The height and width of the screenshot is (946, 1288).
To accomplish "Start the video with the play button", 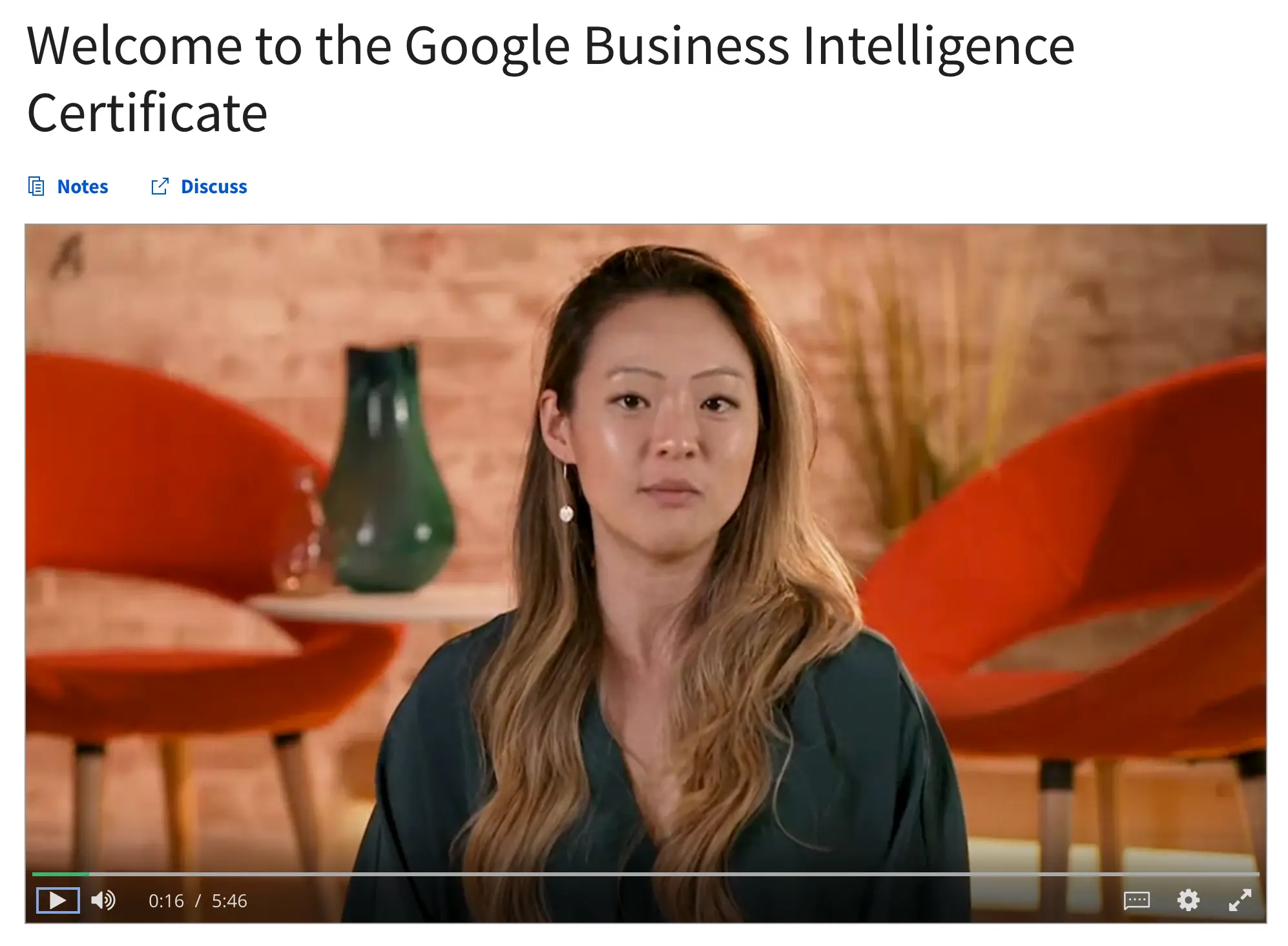I will coord(58,900).
